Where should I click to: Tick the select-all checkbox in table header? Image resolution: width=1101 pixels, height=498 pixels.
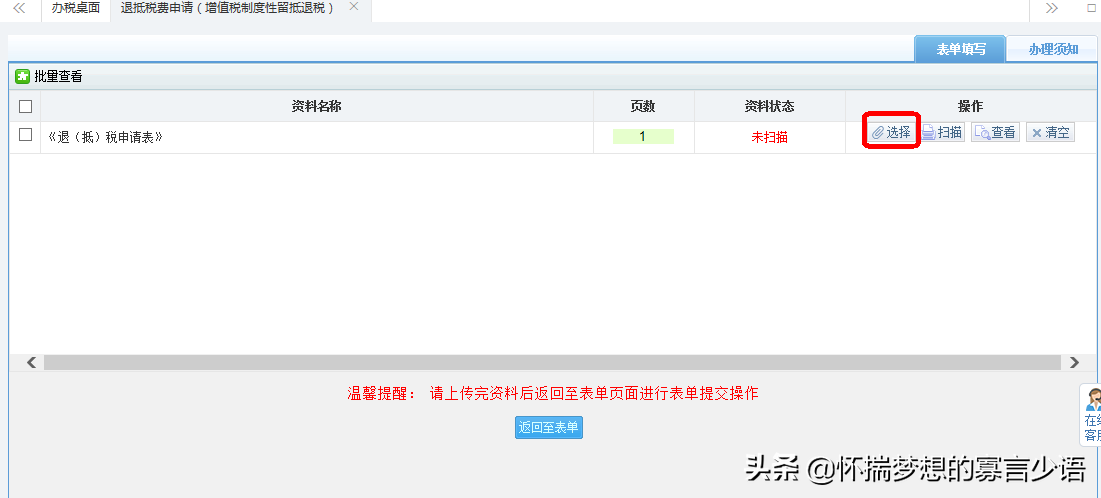pyautogui.click(x=26, y=106)
